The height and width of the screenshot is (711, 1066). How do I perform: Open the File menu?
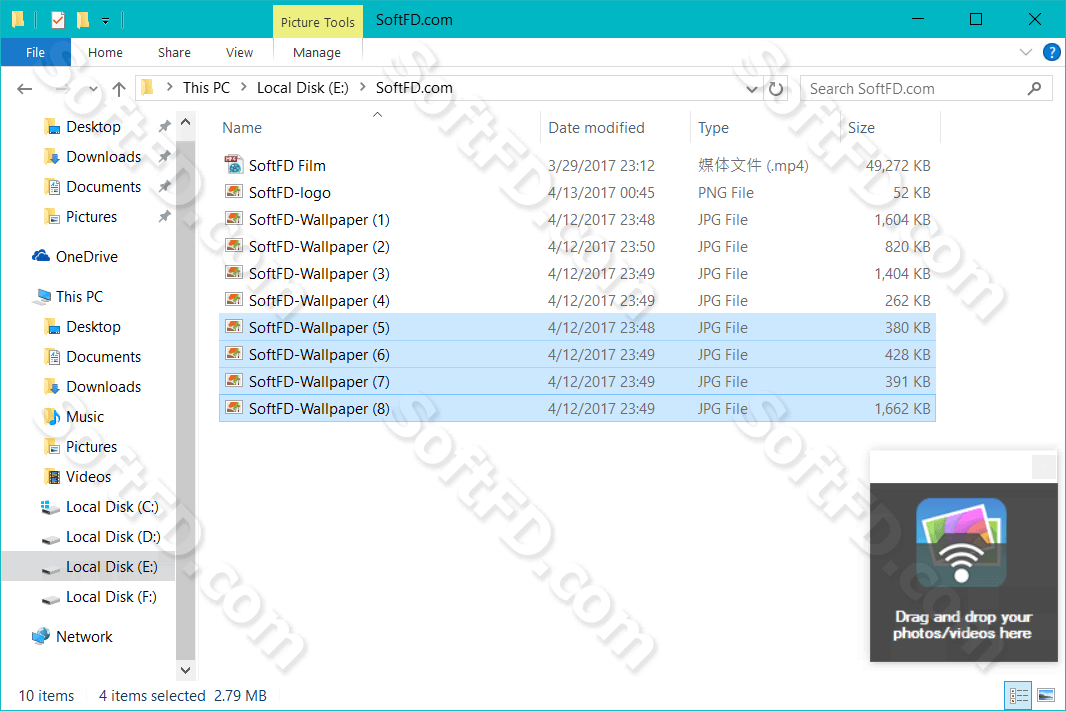pos(35,52)
